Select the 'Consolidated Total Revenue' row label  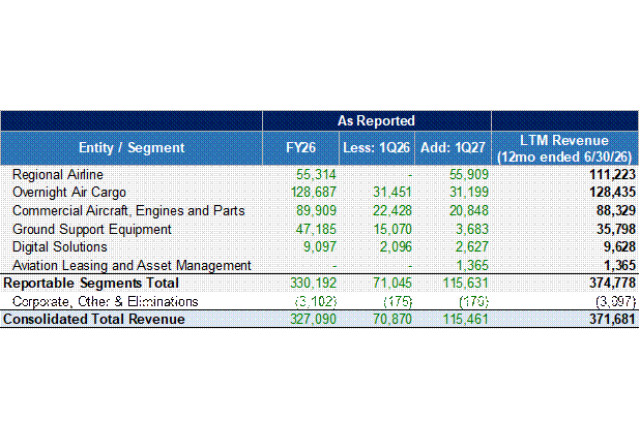pos(94,319)
